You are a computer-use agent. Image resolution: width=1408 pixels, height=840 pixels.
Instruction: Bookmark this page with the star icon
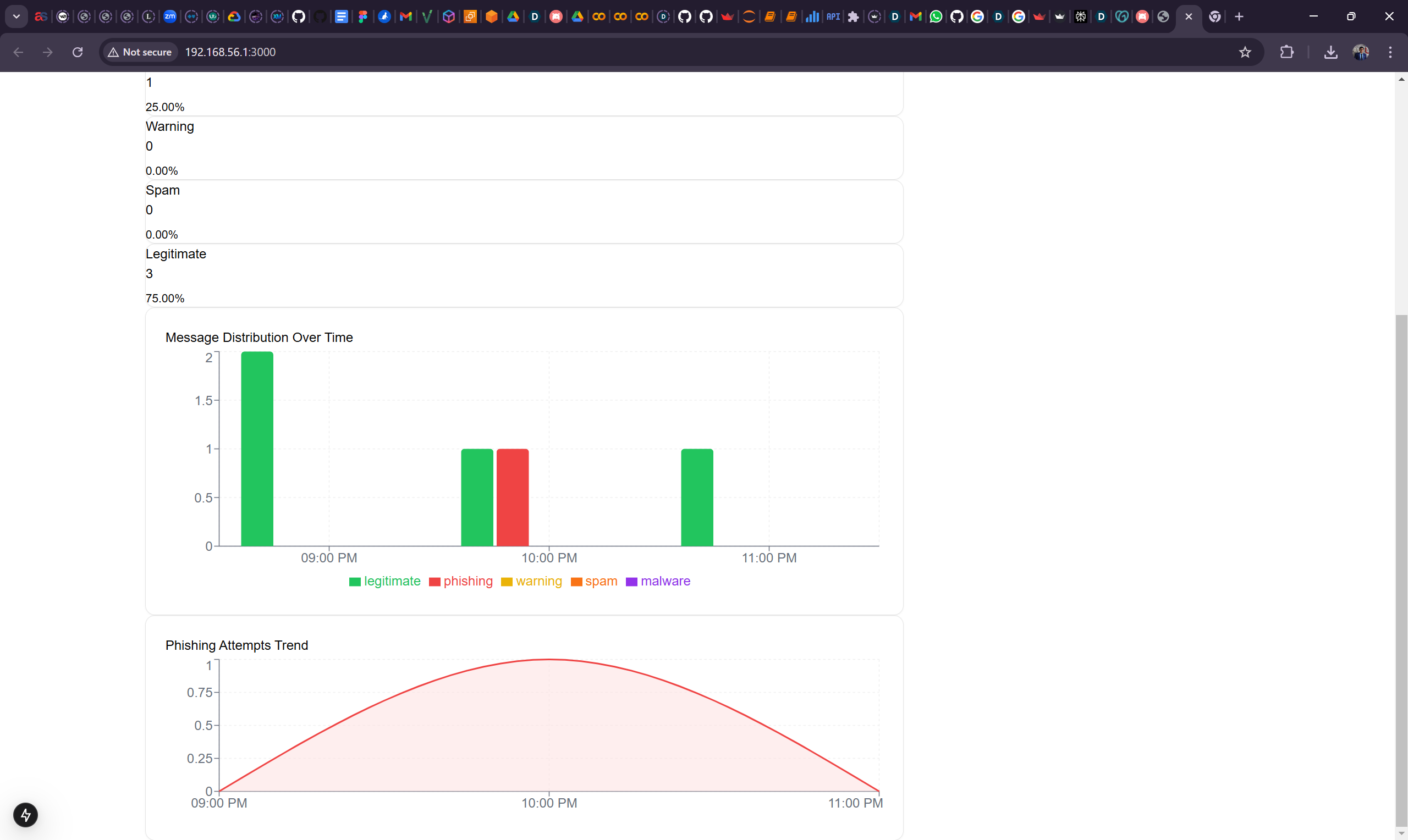pyautogui.click(x=1245, y=52)
